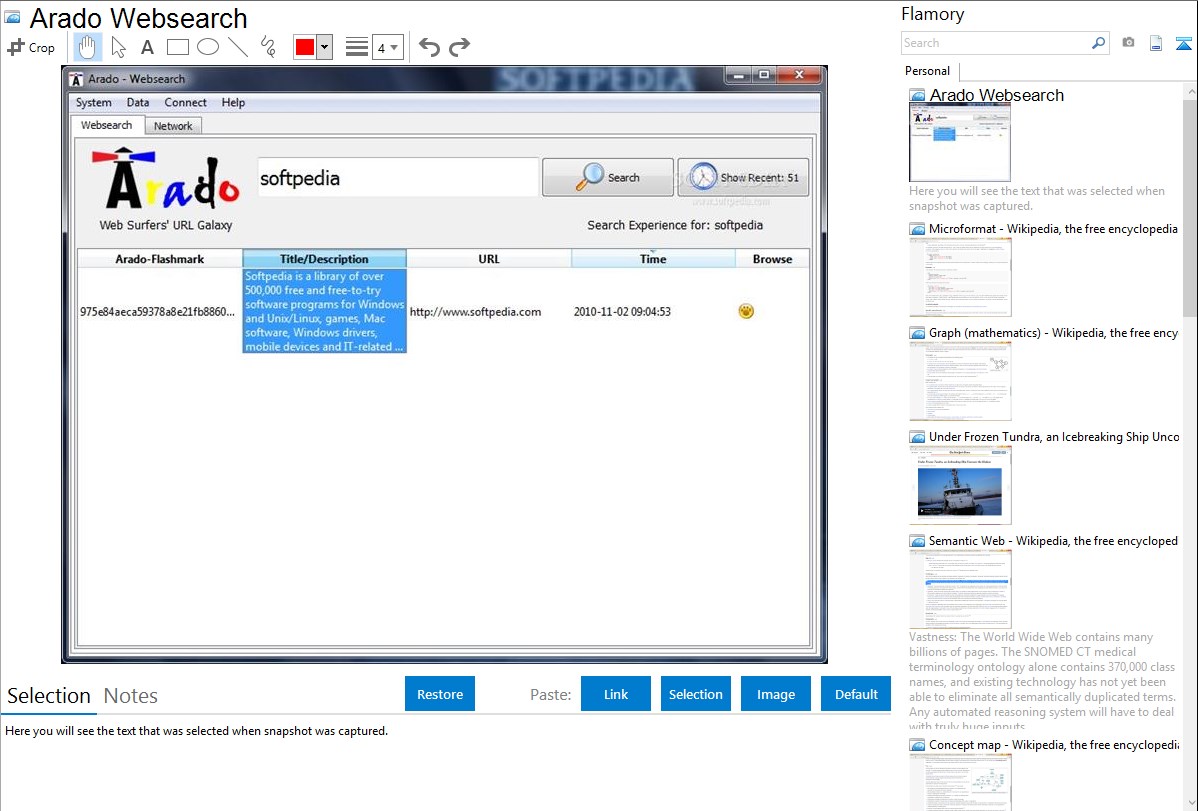Click the softpedia search input field
1198x811 pixels.
click(x=398, y=178)
